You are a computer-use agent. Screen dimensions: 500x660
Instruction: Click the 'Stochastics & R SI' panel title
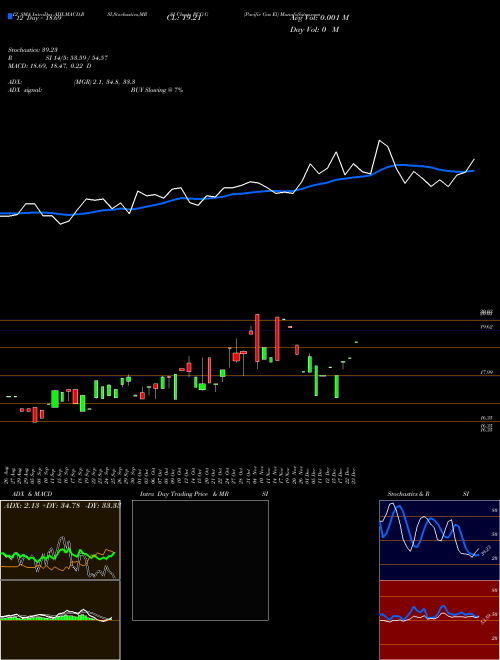(428, 494)
